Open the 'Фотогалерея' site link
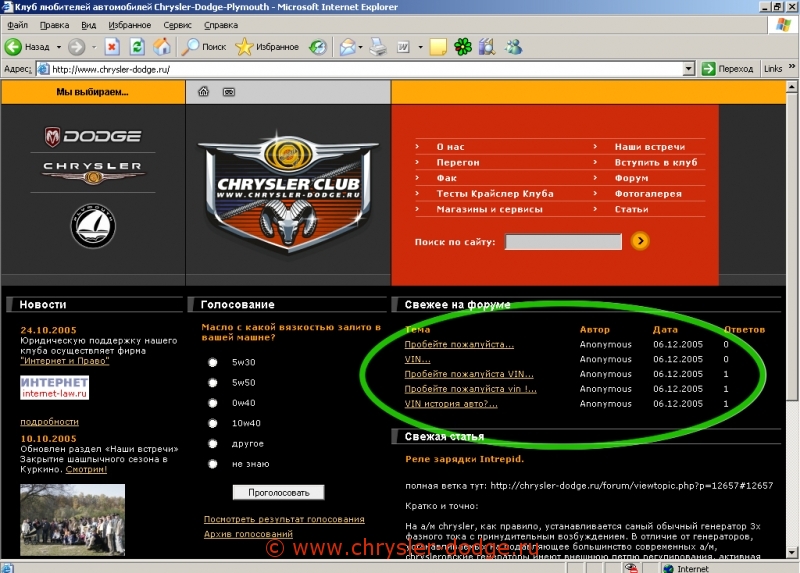 coord(648,194)
